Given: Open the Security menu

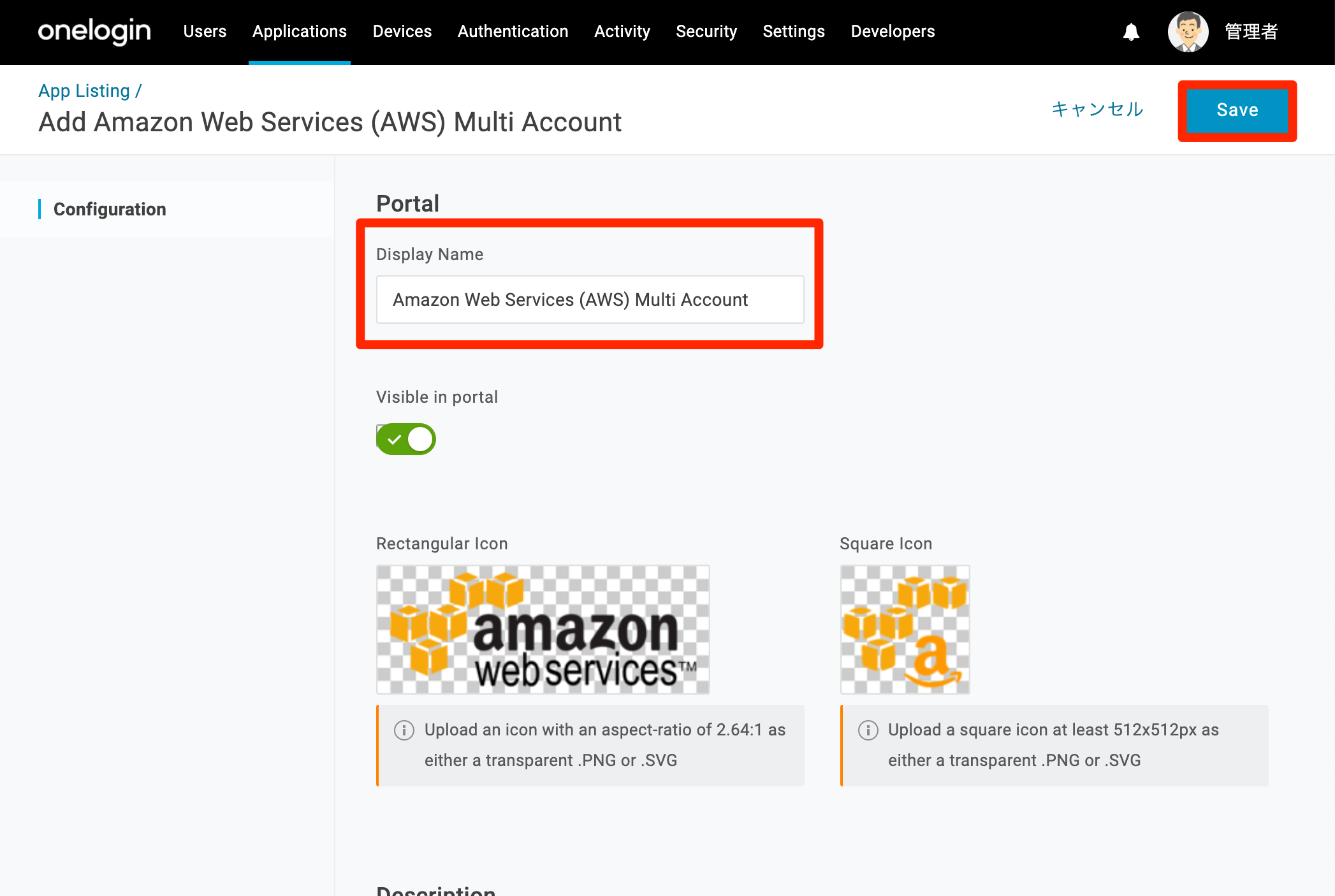Looking at the screenshot, I should (706, 31).
